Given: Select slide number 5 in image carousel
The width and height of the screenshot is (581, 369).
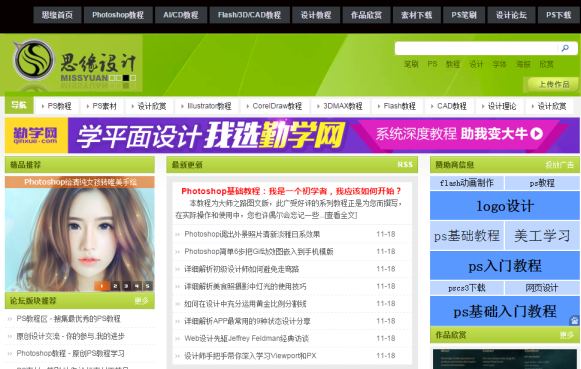Looking at the screenshot, I should [147, 286].
